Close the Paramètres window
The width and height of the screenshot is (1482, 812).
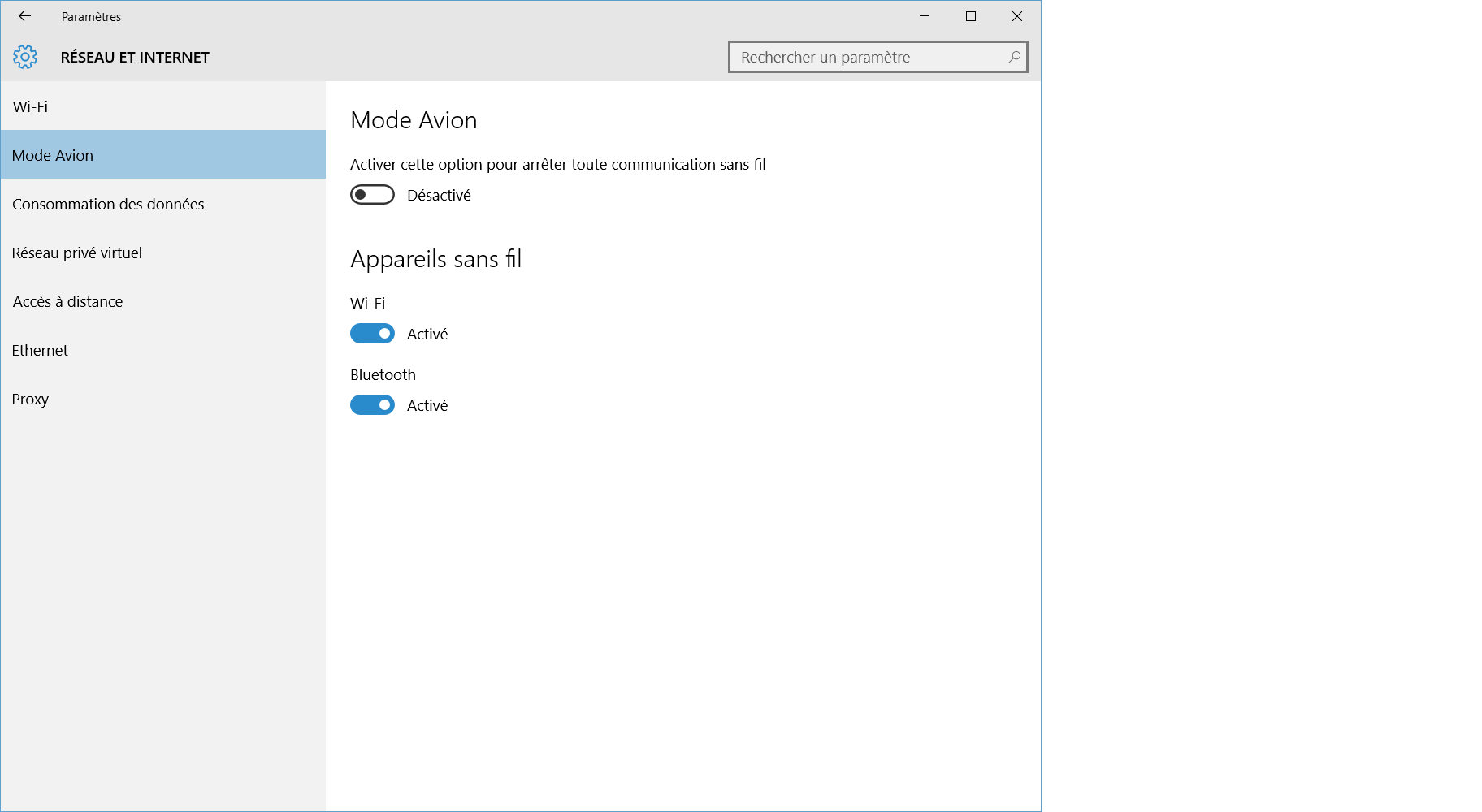click(x=1017, y=16)
